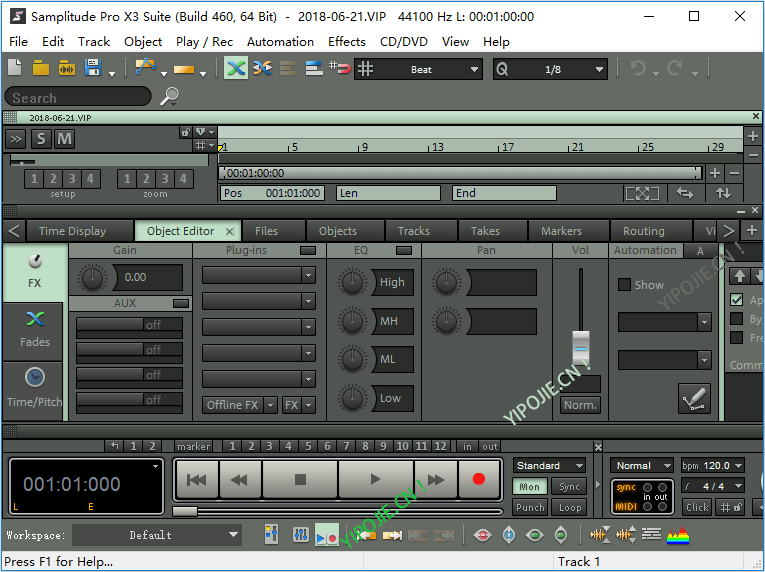765x572 pixels.
Task: Click the Stop transport button
Action: coord(299,480)
